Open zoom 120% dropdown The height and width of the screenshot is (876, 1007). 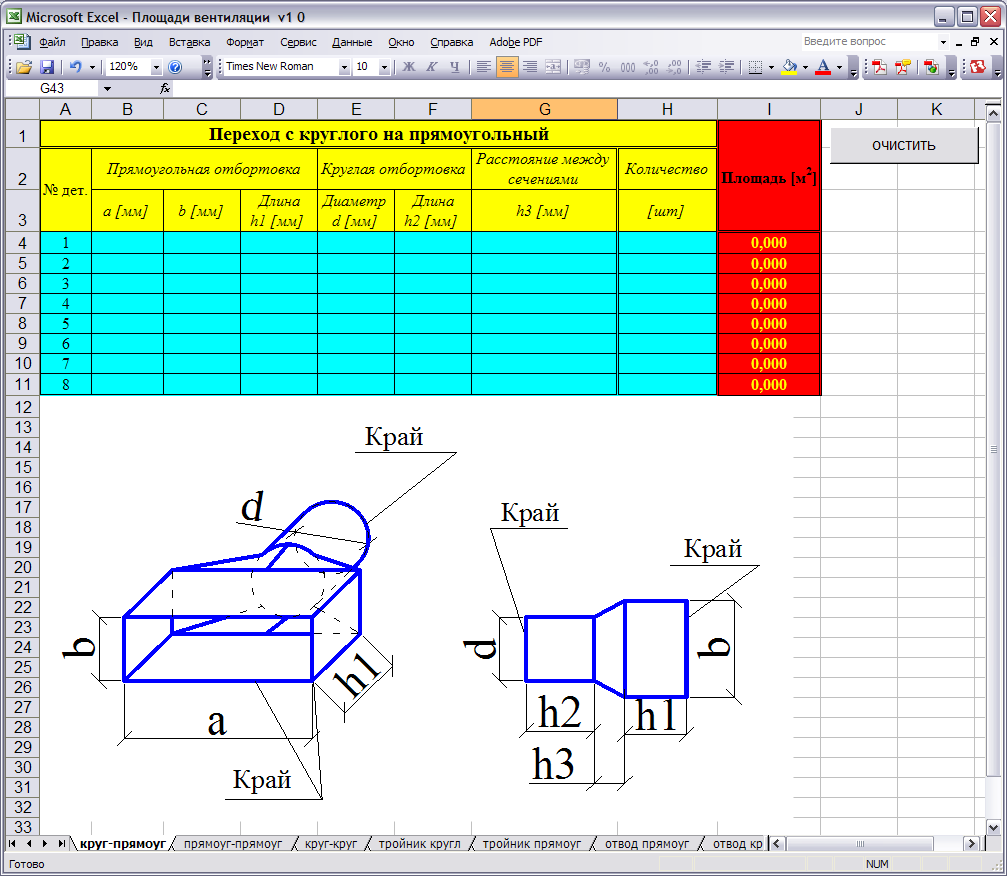tap(155, 67)
